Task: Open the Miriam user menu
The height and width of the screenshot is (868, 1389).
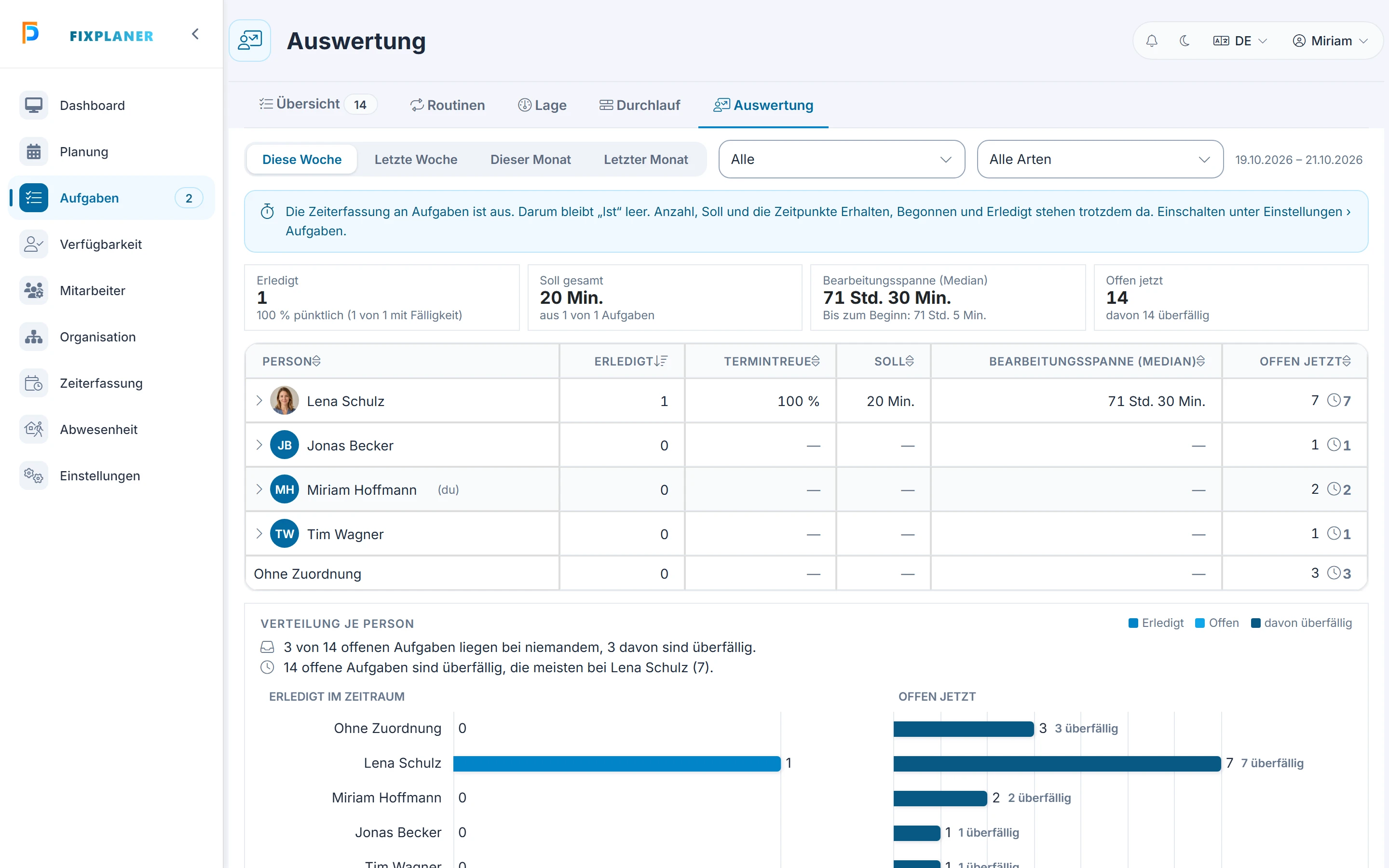Action: point(1331,41)
